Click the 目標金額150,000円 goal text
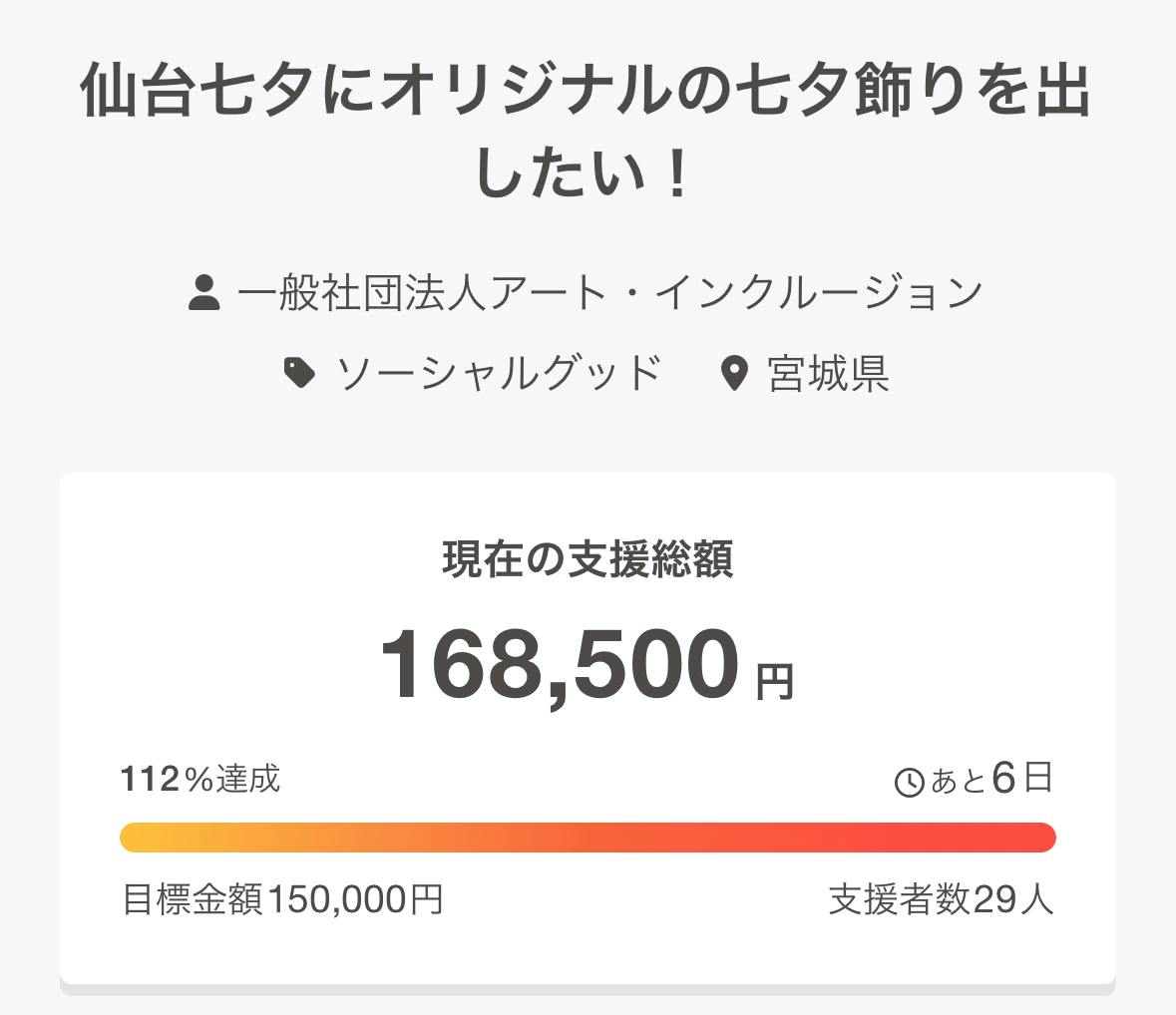This screenshot has width=1176, height=1015. tap(282, 900)
